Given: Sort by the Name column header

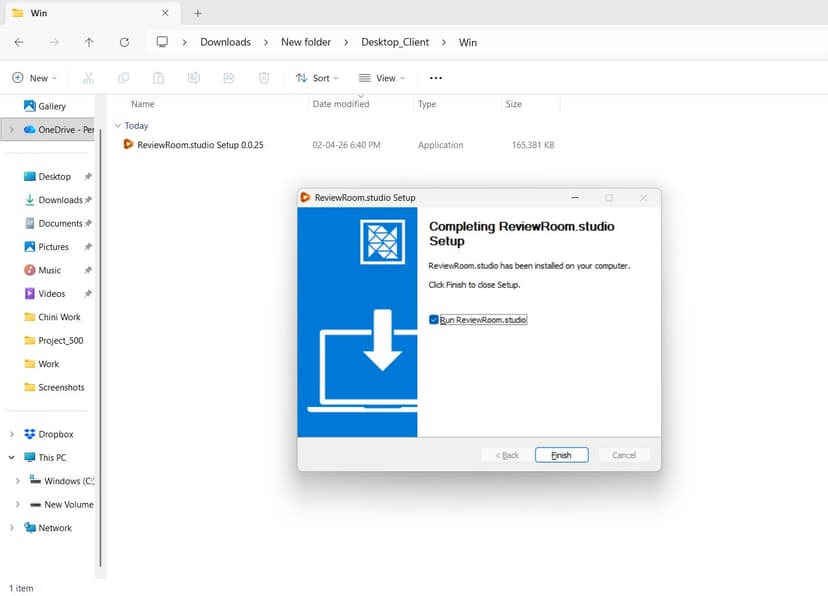Looking at the screenshot, I should click(x=143, y=104).
